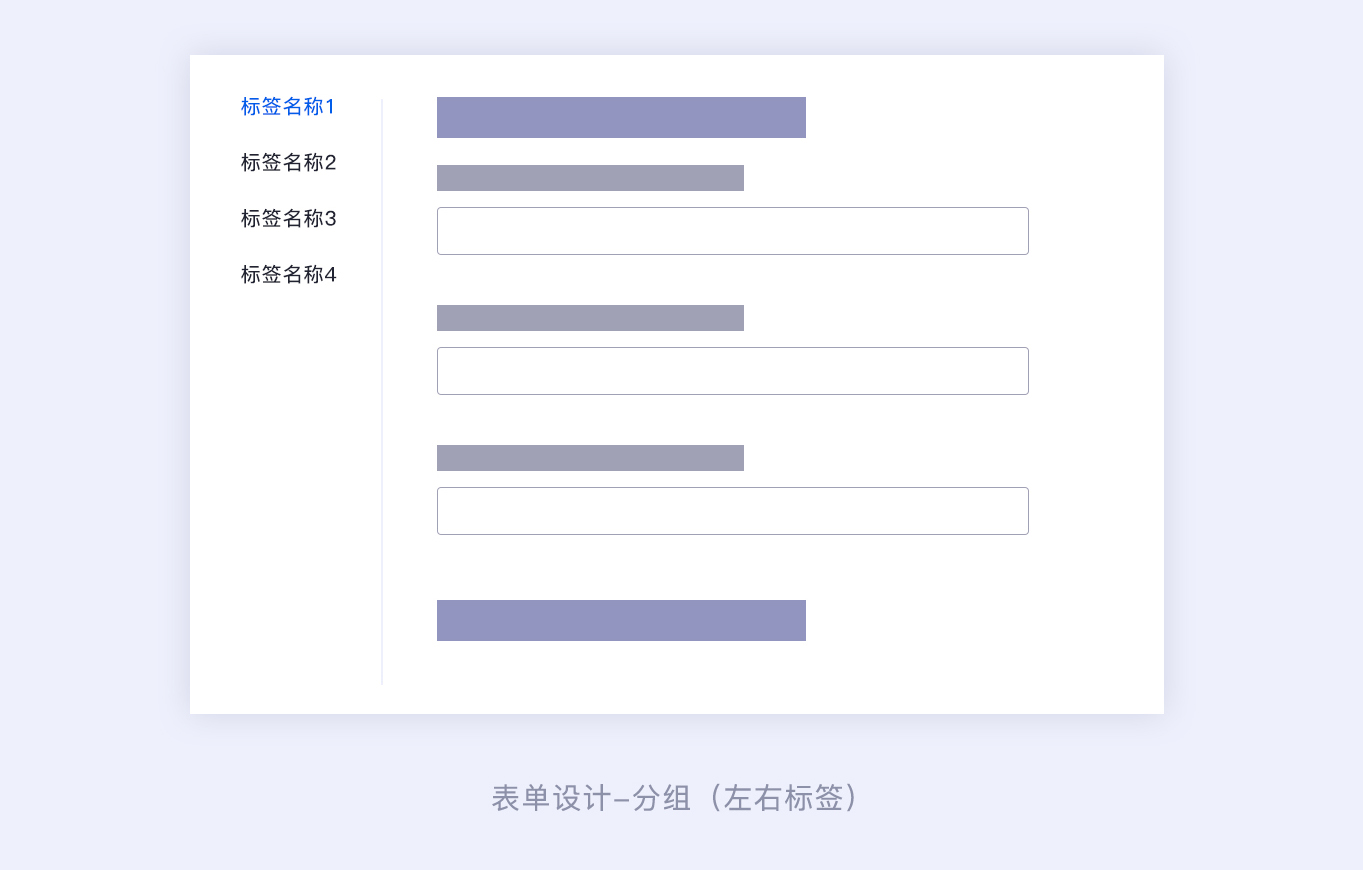
Task: Switch to the 标签名称2 tab
Action: [288, 163]
